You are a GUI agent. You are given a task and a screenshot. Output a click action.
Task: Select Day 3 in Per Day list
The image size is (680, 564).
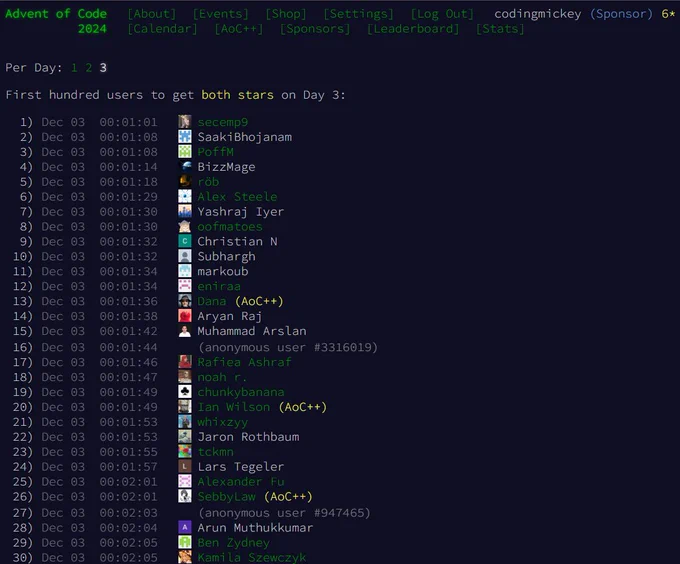[103, 68]
